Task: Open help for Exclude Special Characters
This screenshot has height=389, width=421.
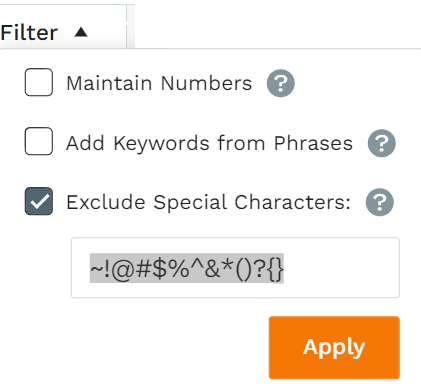Action: click(380, 202)
